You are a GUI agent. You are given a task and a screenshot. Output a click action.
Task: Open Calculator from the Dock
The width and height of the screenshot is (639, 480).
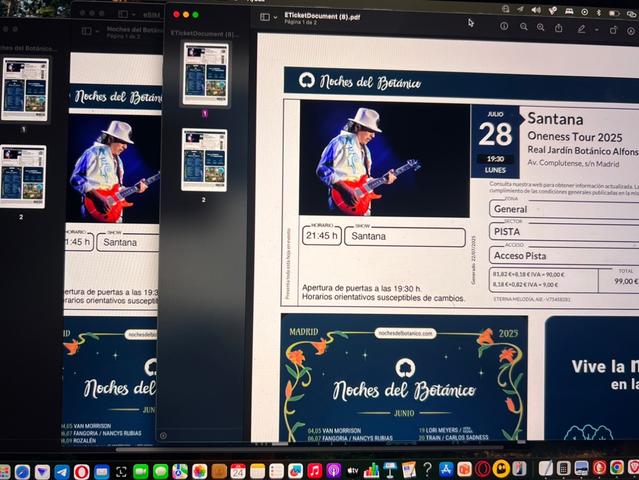point(563,468)
